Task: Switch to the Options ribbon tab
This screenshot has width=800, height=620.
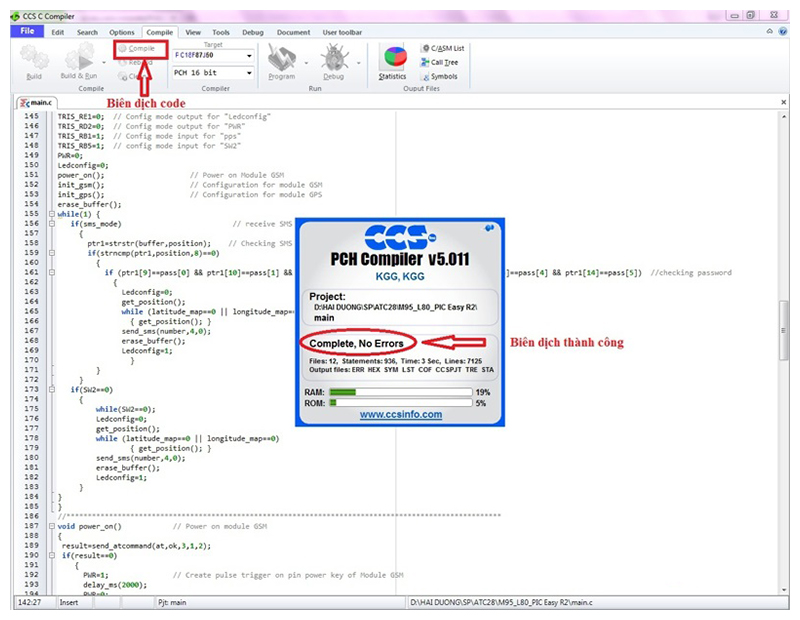Action: point(121,32)
